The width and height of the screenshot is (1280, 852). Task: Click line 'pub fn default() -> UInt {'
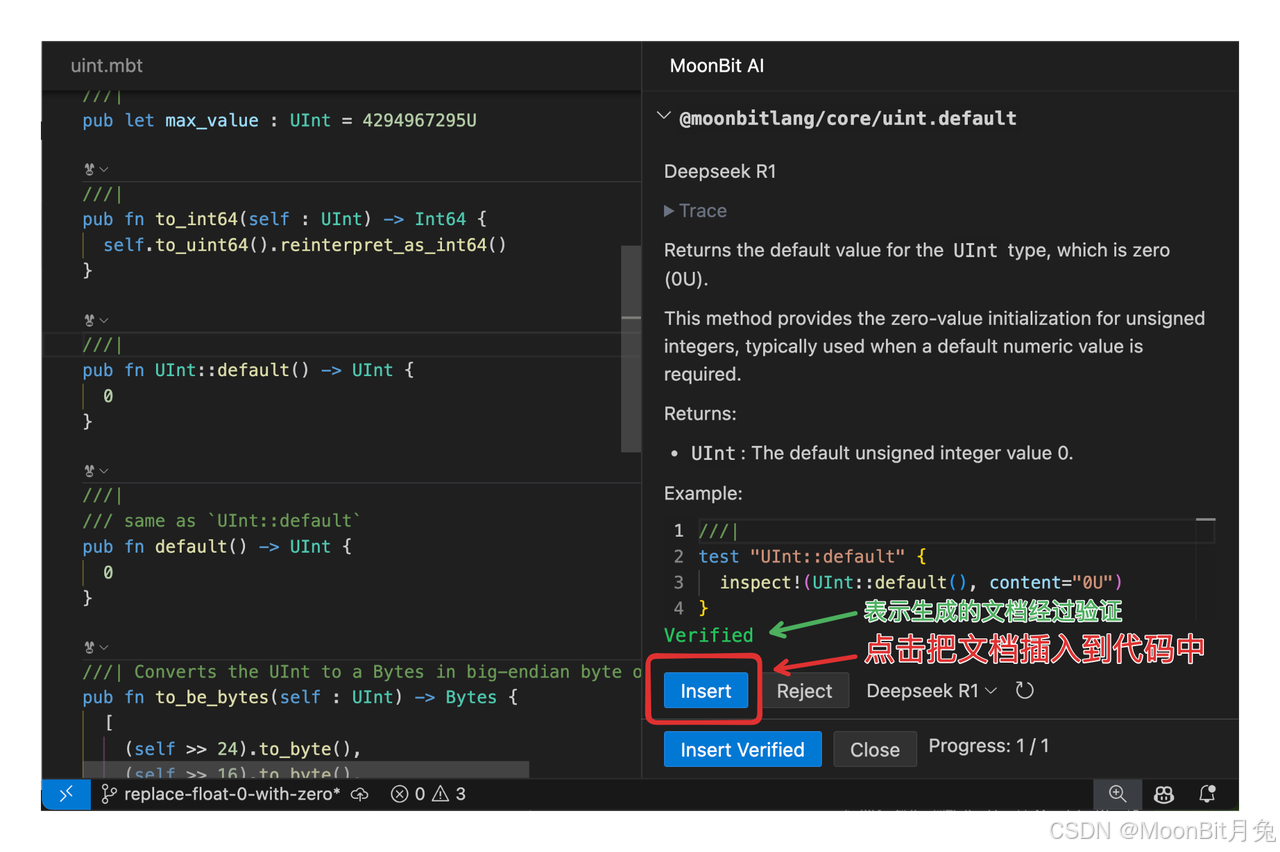click(x=217, y=547)
